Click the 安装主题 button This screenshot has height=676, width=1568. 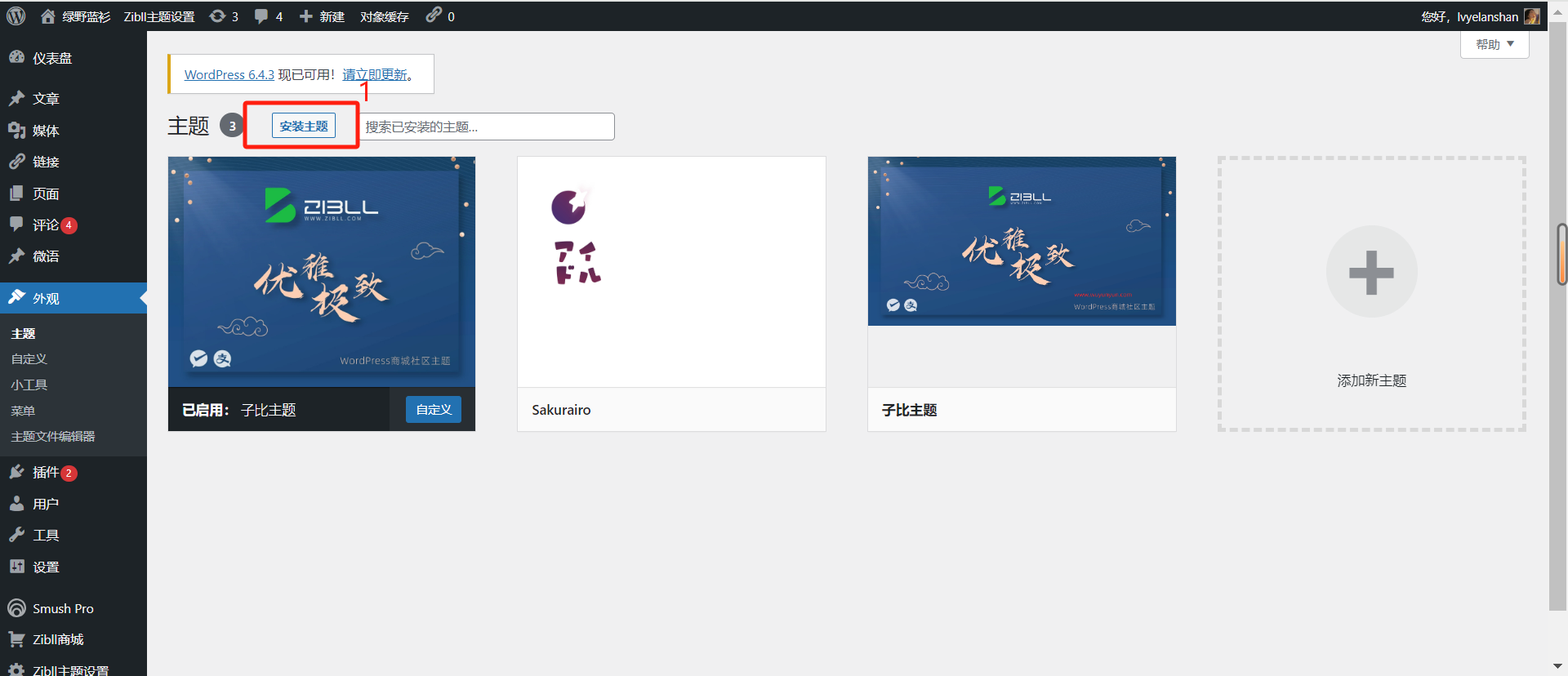pyautogui.click(x=304, y=127)
